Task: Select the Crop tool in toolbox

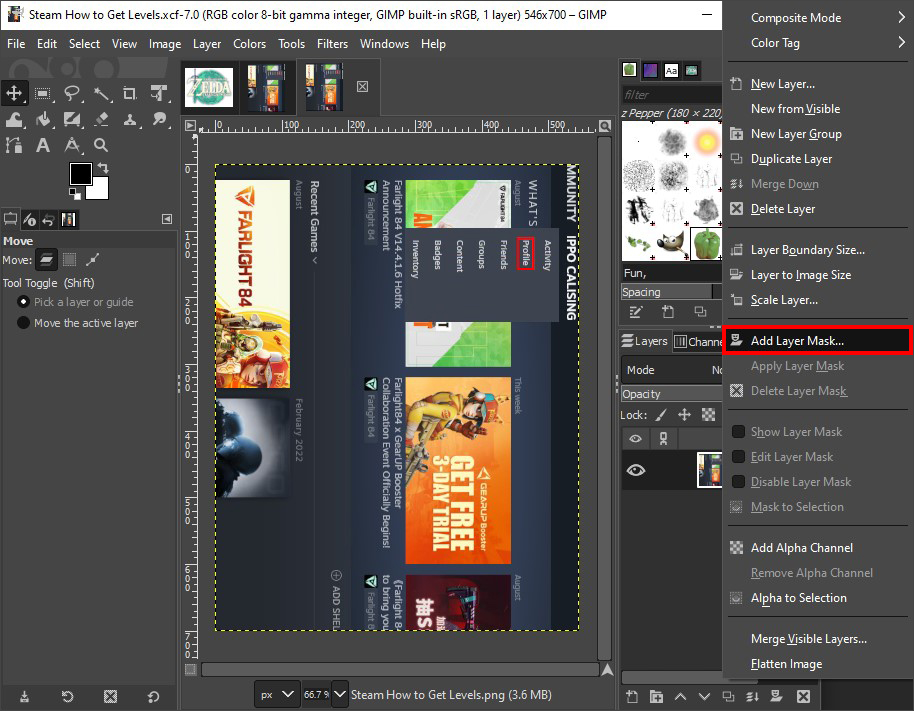Action: tap(130, 94)
